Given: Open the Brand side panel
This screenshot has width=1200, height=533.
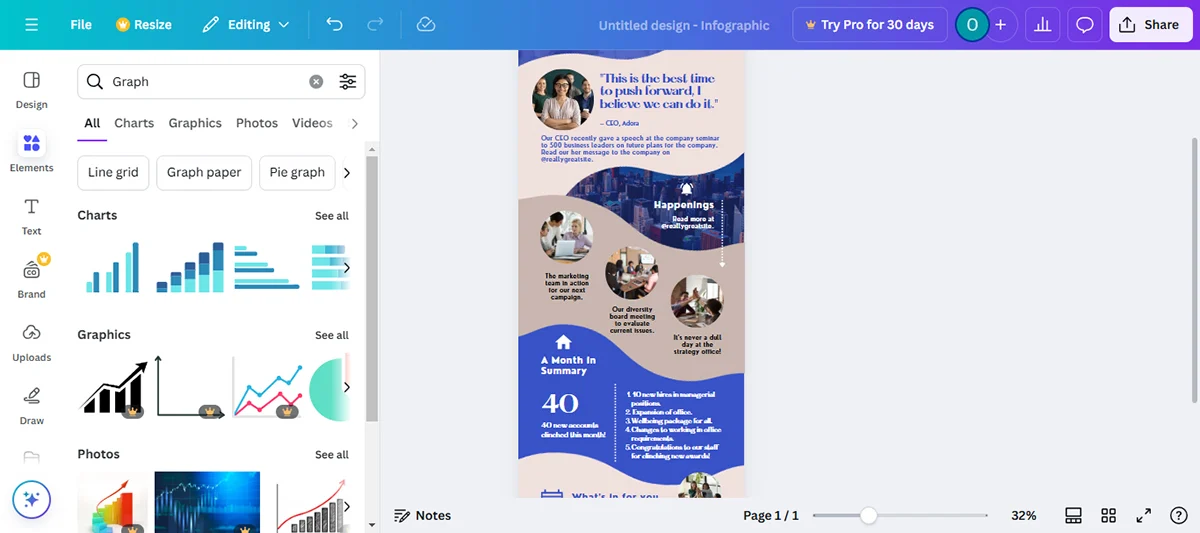Looking at the screenshot, I should point(31,278).
